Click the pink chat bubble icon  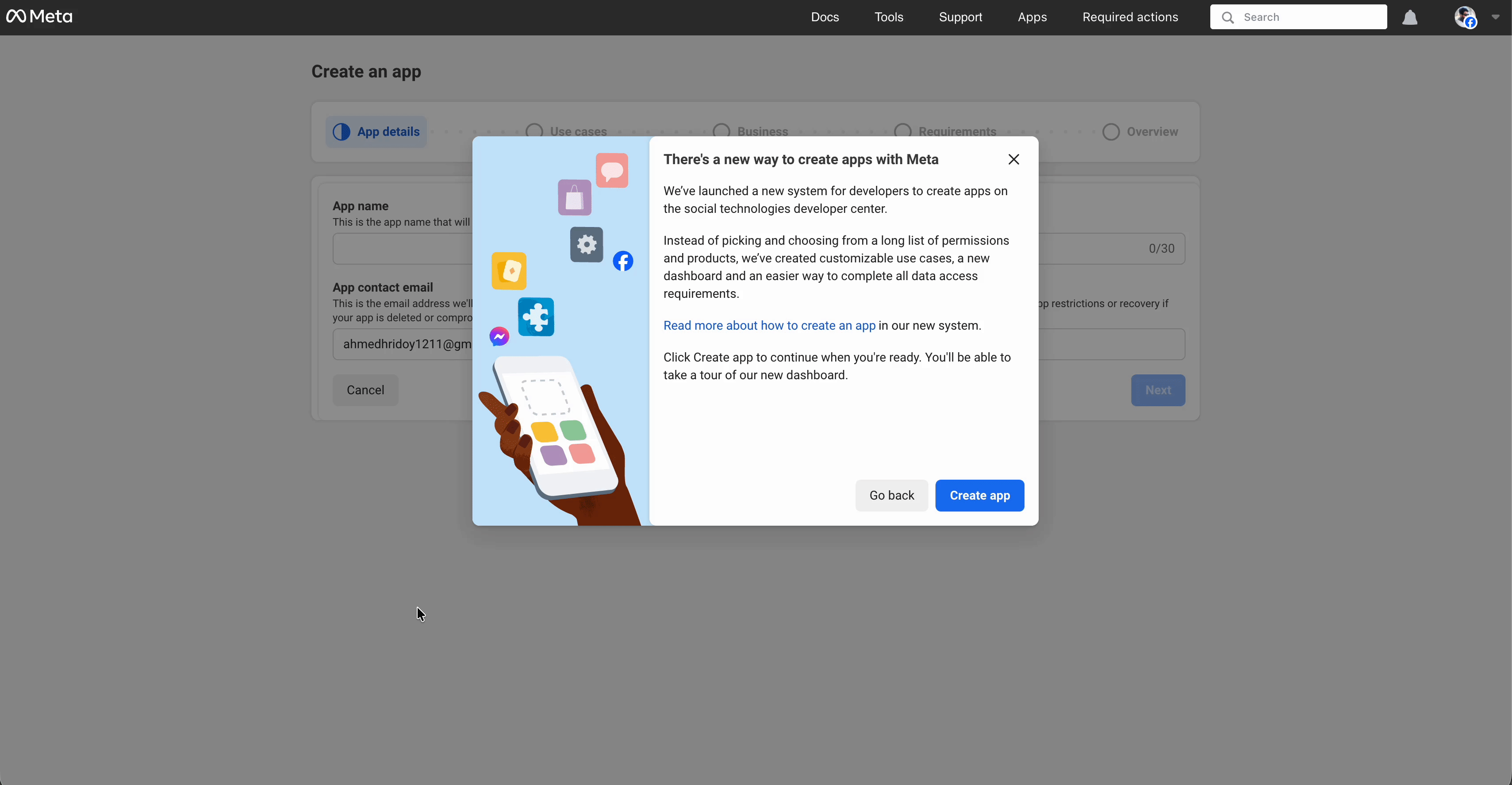tap(612, 171)
